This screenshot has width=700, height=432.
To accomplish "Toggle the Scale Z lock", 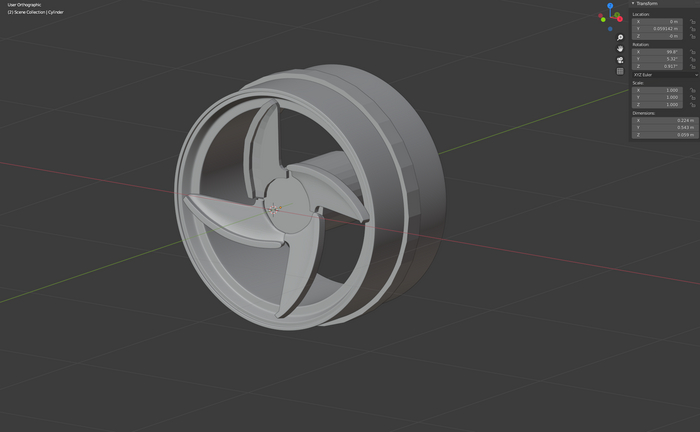I will [x=693, y=105].
